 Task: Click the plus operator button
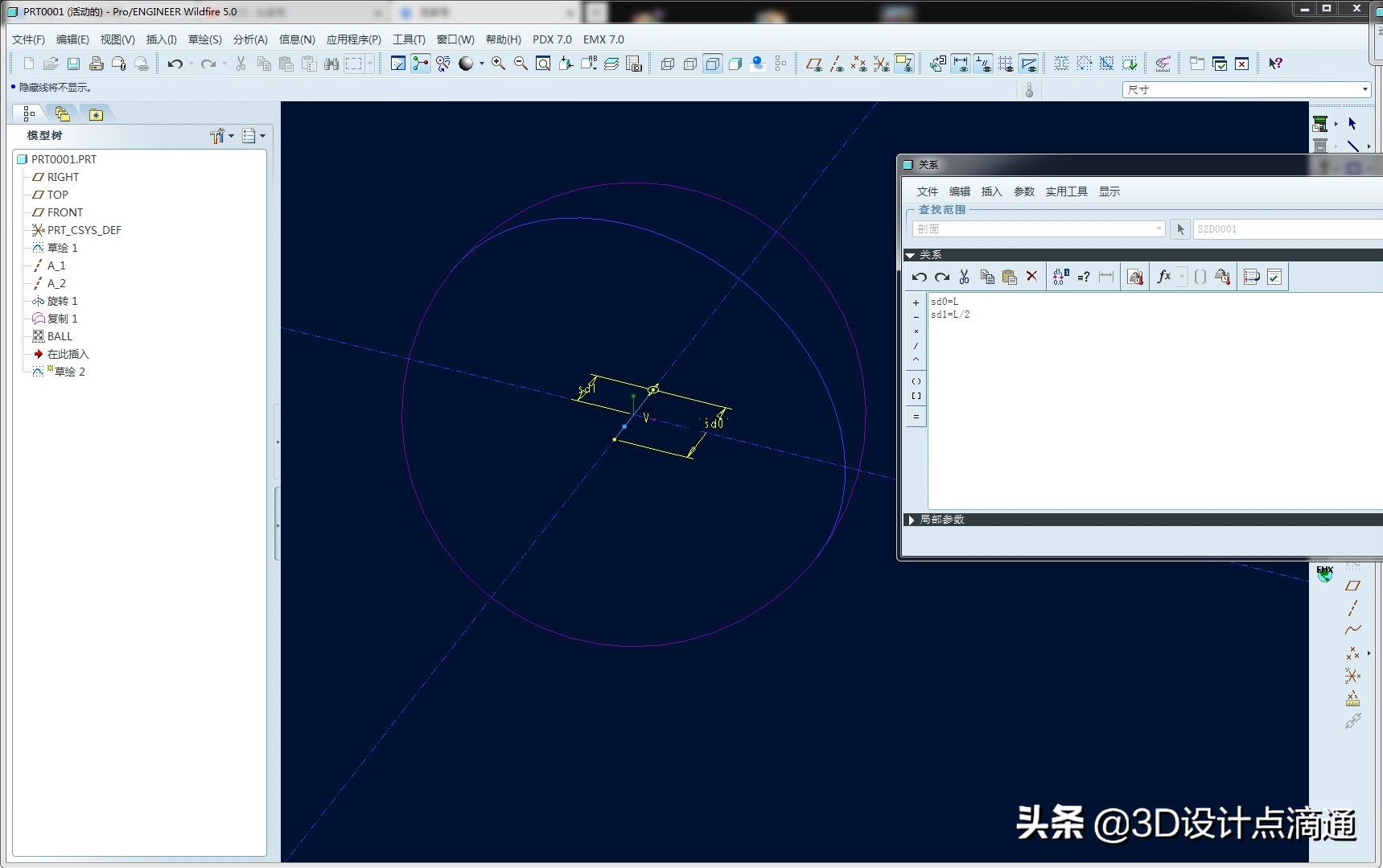[916, 303]
